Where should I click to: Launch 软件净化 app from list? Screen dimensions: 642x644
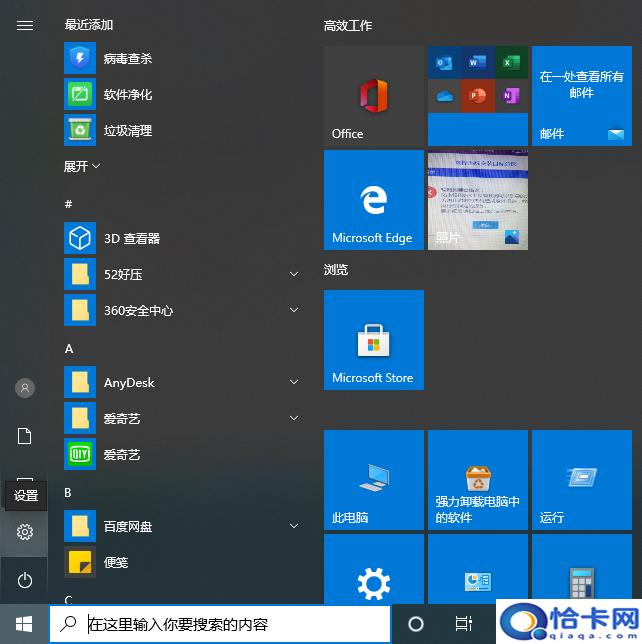[x=128, y=95]
